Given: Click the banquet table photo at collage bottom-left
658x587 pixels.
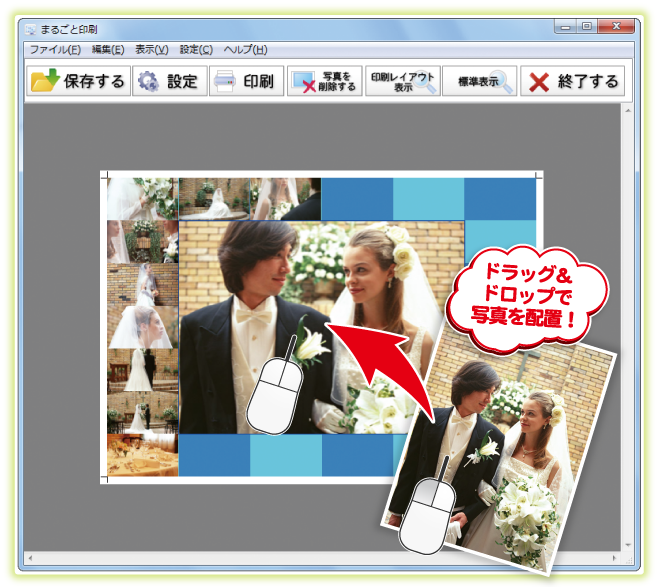Looking at the screenshot, I should [x=142, y=456].
